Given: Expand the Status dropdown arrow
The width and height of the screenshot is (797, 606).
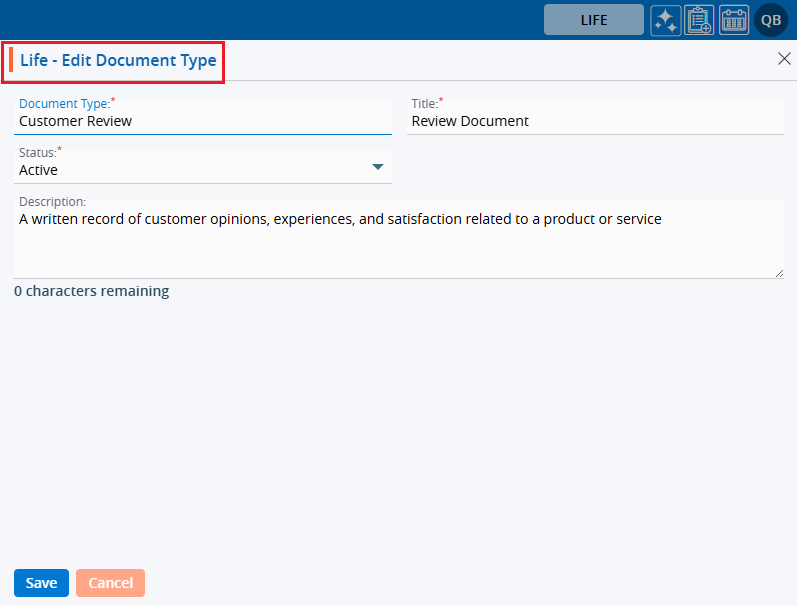Looking at the screenshot, I should (x=378, y=167).
